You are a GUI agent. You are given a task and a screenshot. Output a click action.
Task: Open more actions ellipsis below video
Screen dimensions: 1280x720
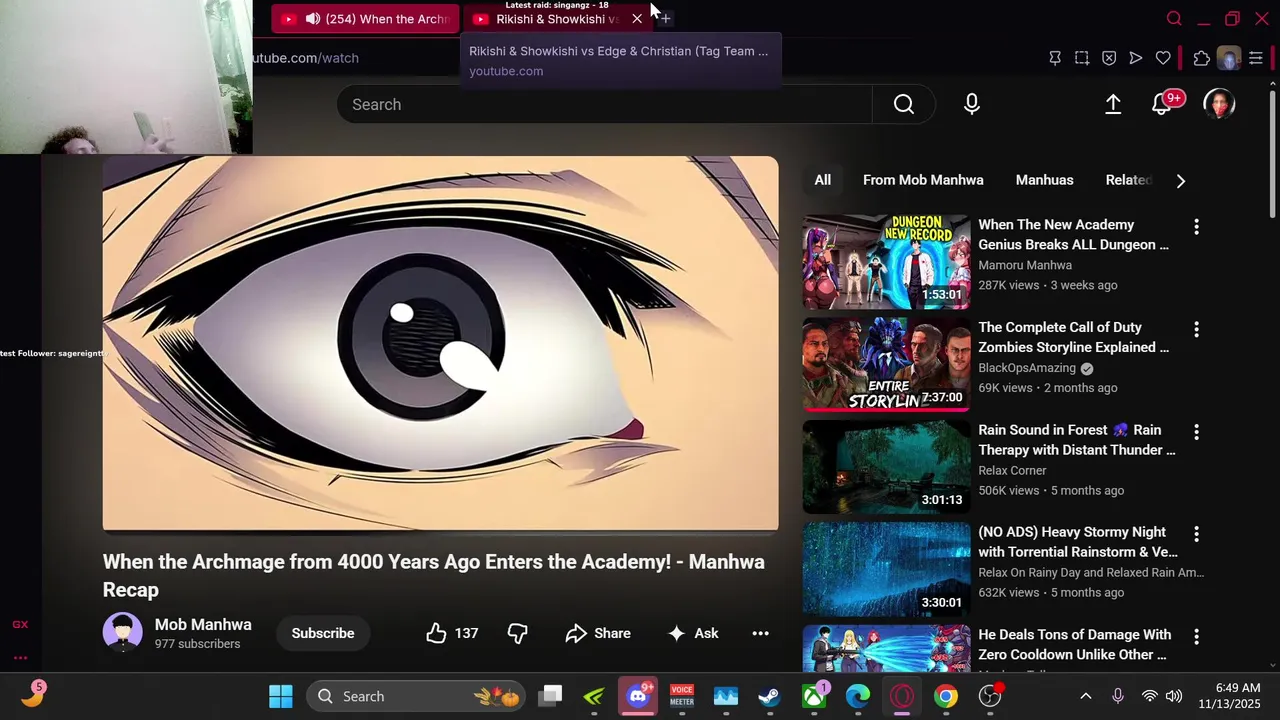point(760,633)
